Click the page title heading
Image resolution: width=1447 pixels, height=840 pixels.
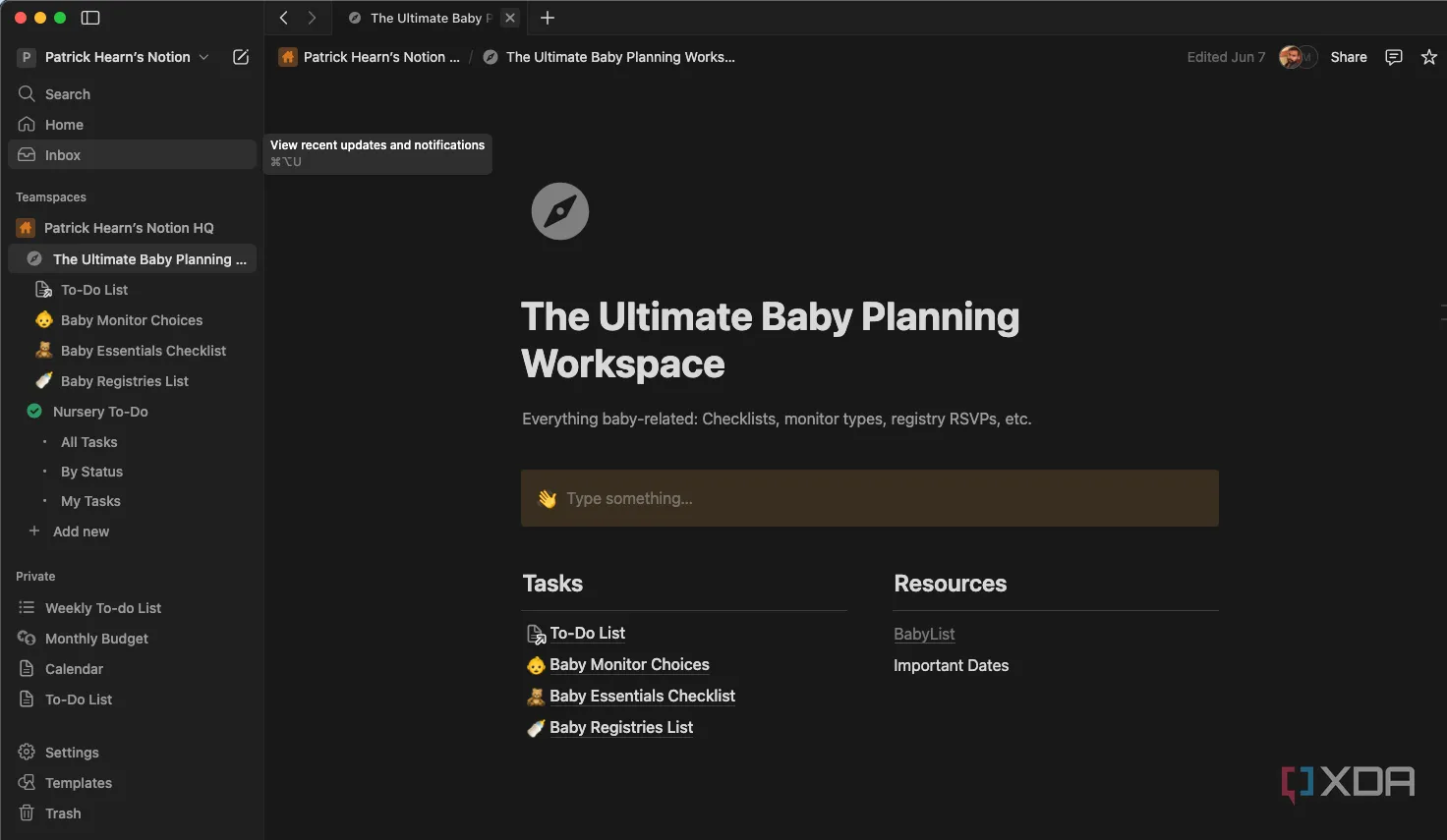click(771, 340)
